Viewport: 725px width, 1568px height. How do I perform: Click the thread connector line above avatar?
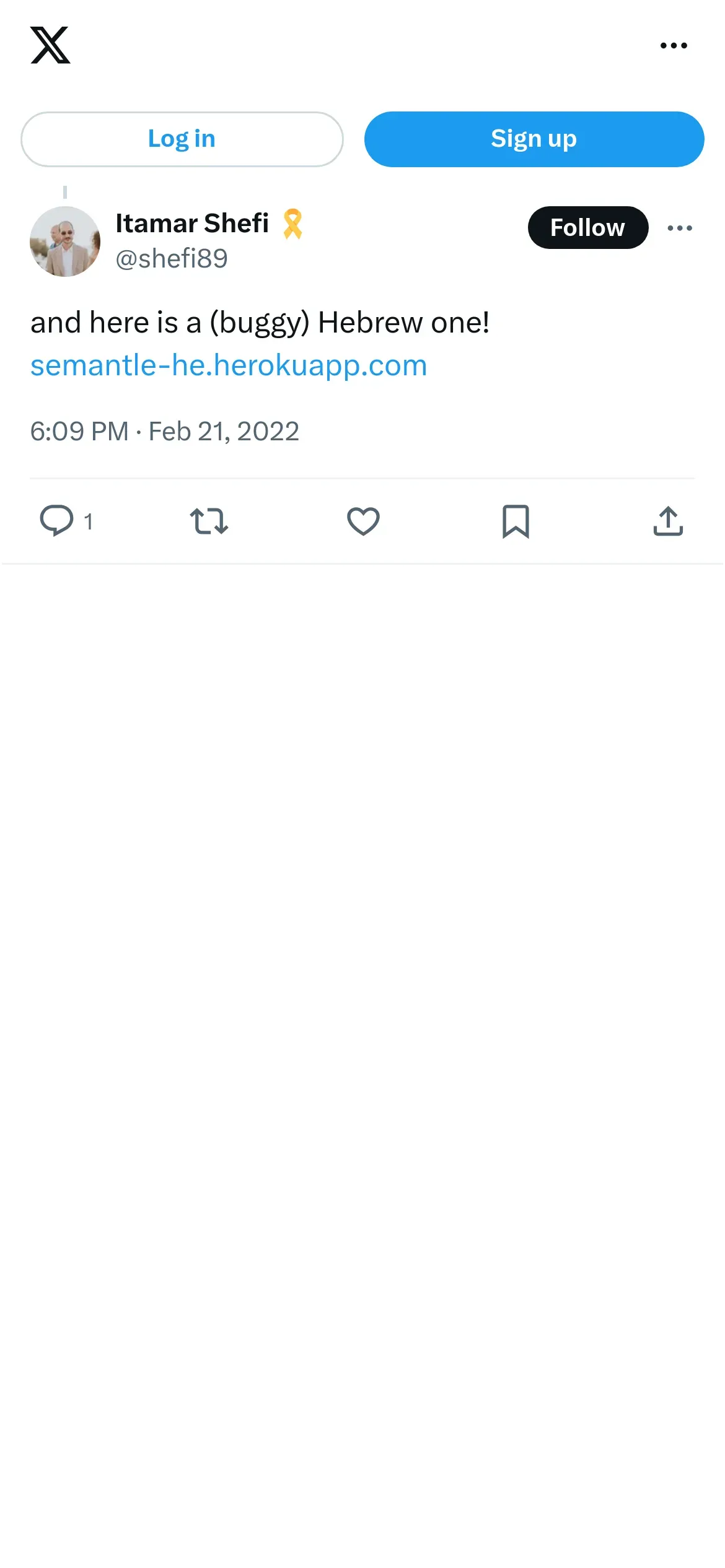65,192
